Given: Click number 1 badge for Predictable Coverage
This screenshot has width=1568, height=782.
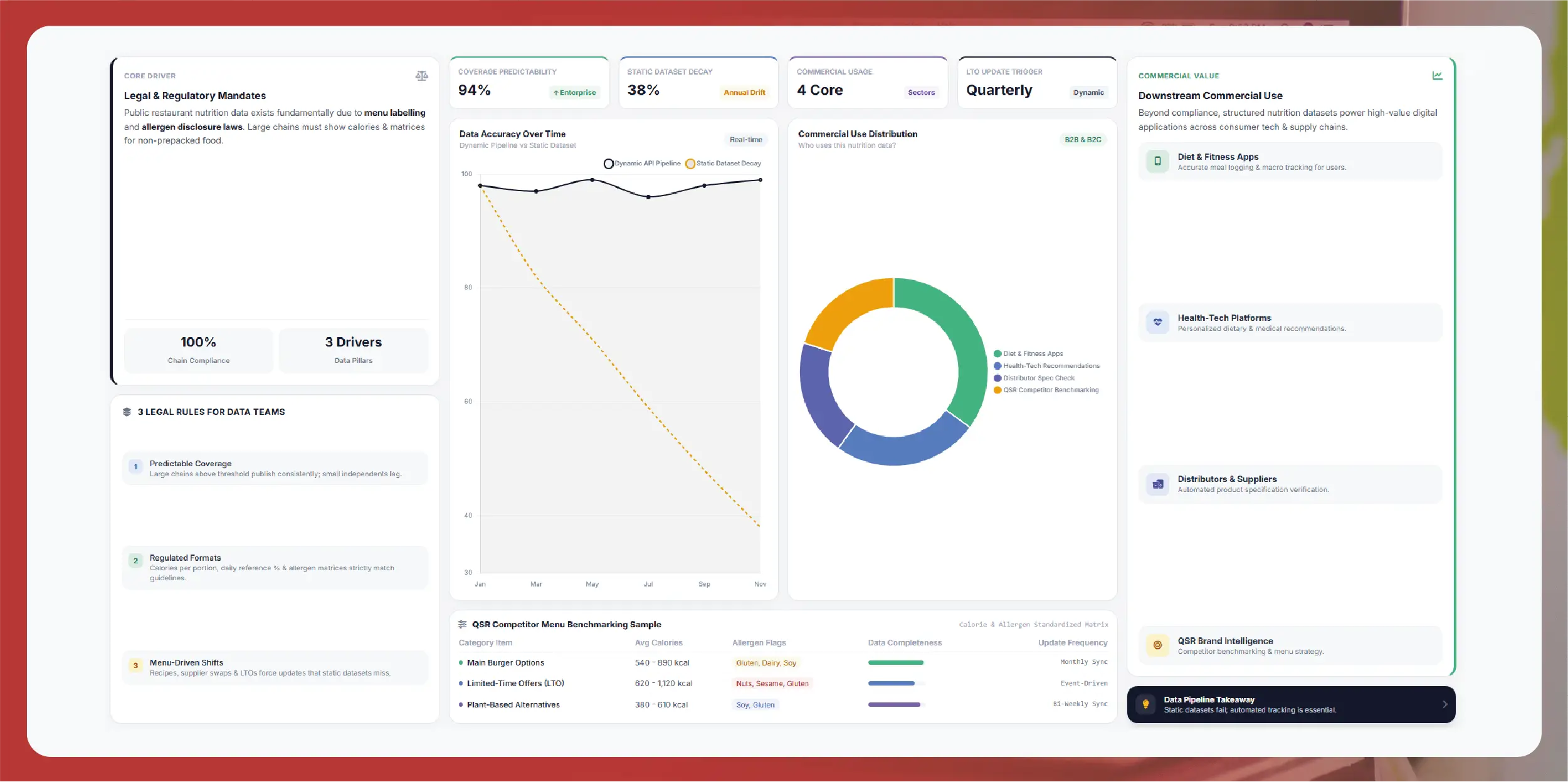Looking at the screenshot, I should (135, 467).
